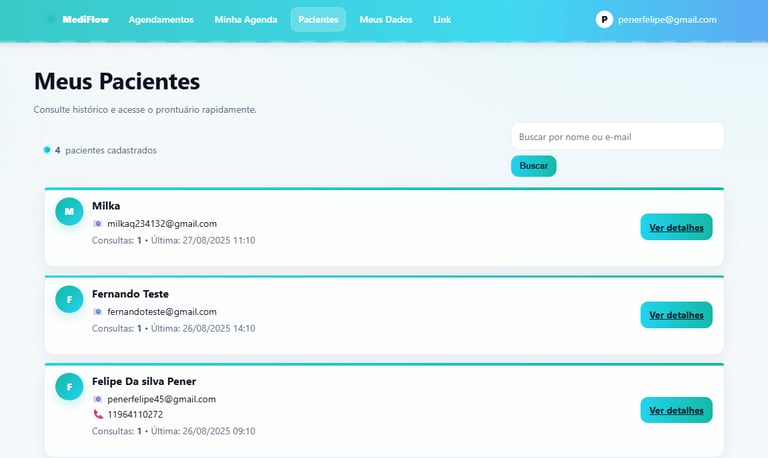
Task: Select the name Felipe Da silva Pener
Action: coord(144,381)
